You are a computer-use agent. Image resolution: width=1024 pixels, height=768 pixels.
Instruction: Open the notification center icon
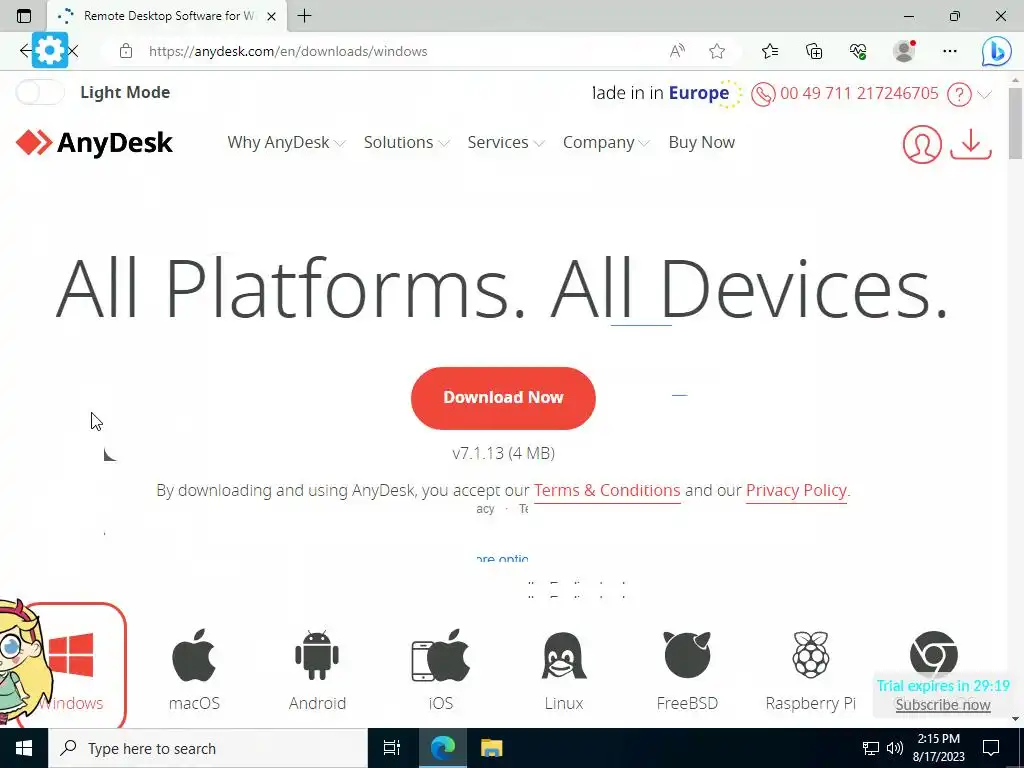click(x=991, y=748)
